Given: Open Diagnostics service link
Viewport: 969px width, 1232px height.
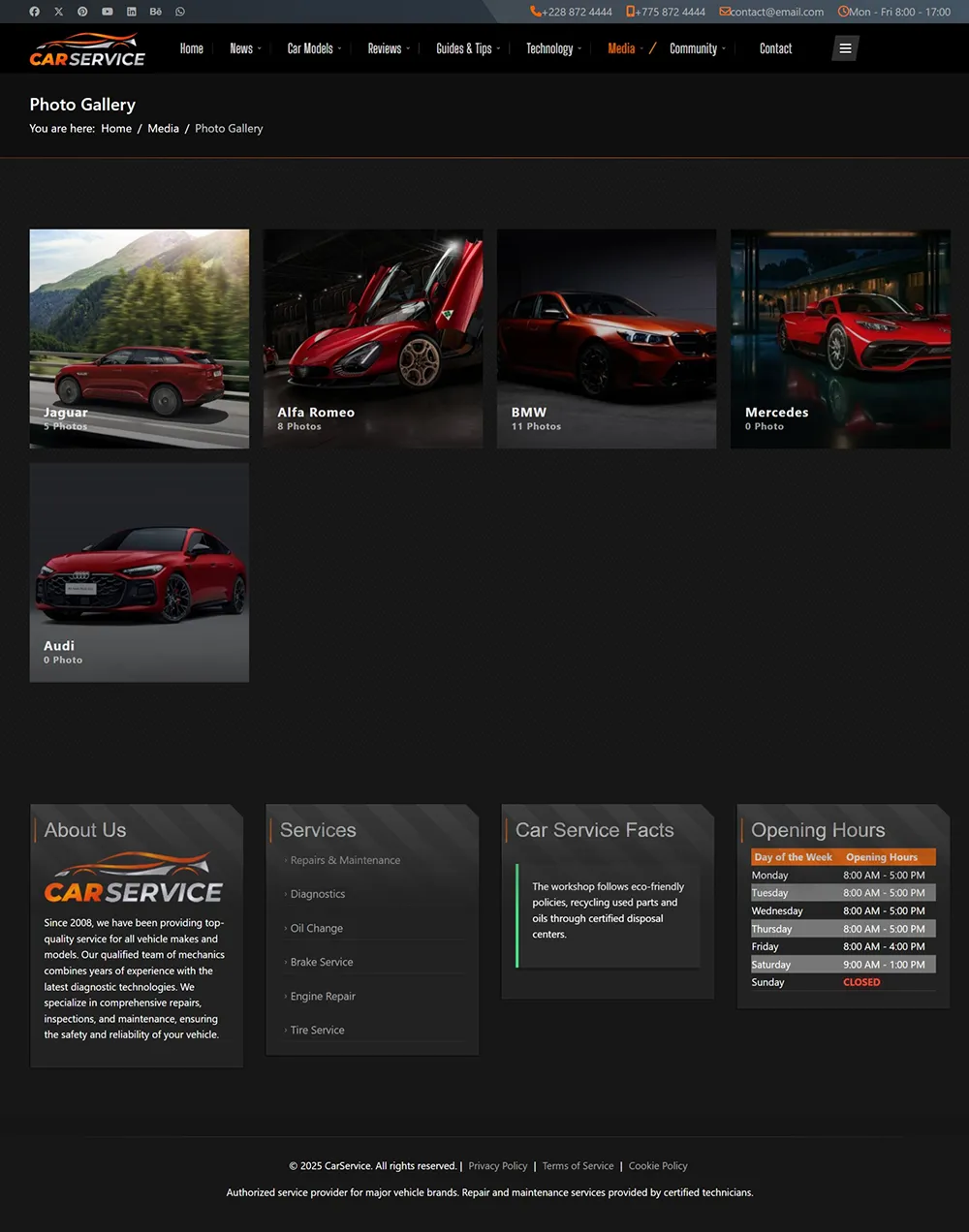Looking at the screenshot, I should click(318, 894).
